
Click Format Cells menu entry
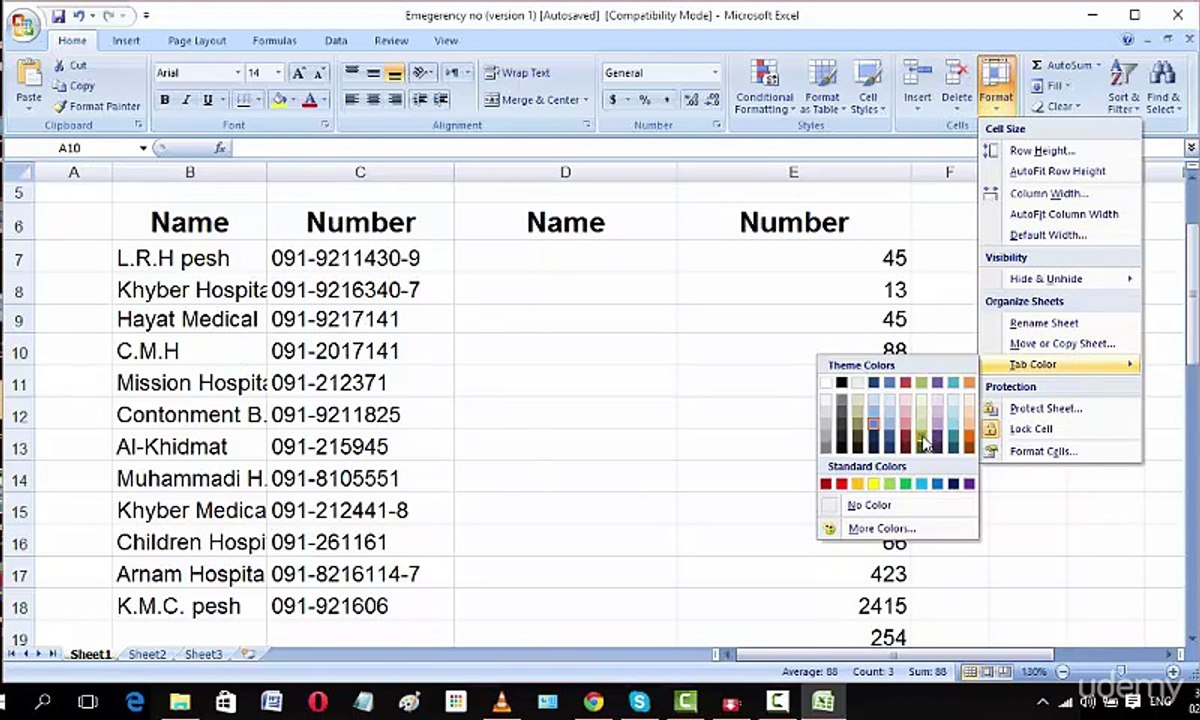[1060, 451]
